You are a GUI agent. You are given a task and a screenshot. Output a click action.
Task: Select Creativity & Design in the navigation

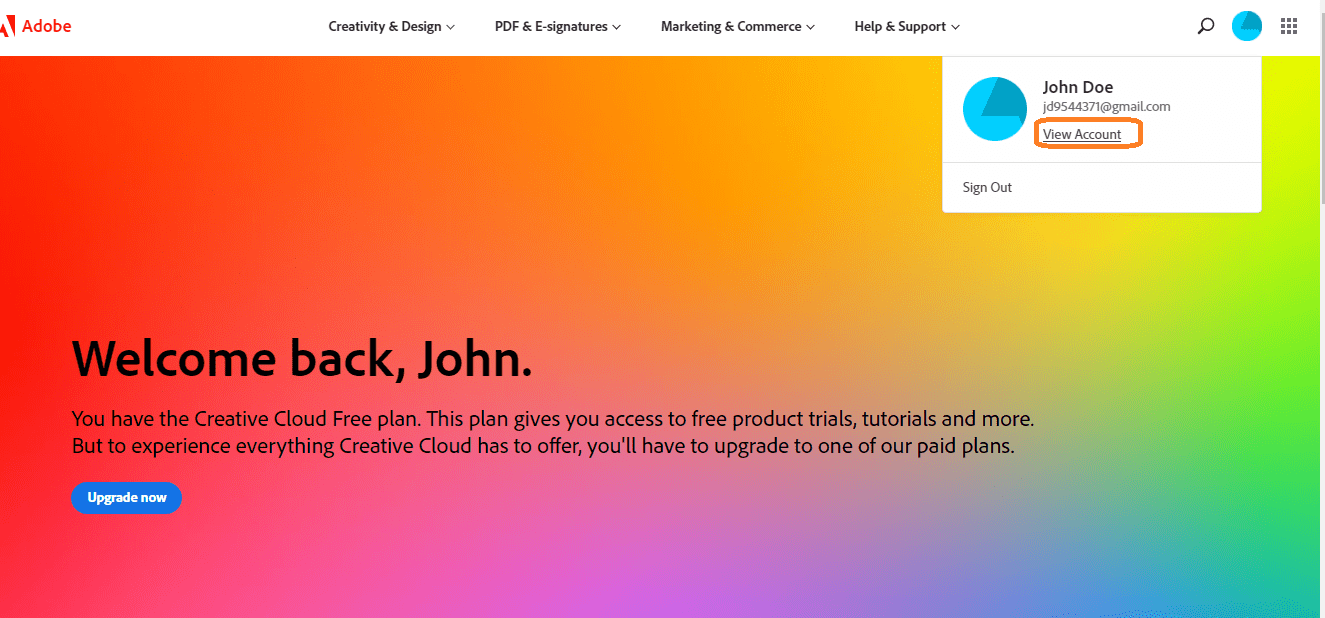(x=391, y=27)
